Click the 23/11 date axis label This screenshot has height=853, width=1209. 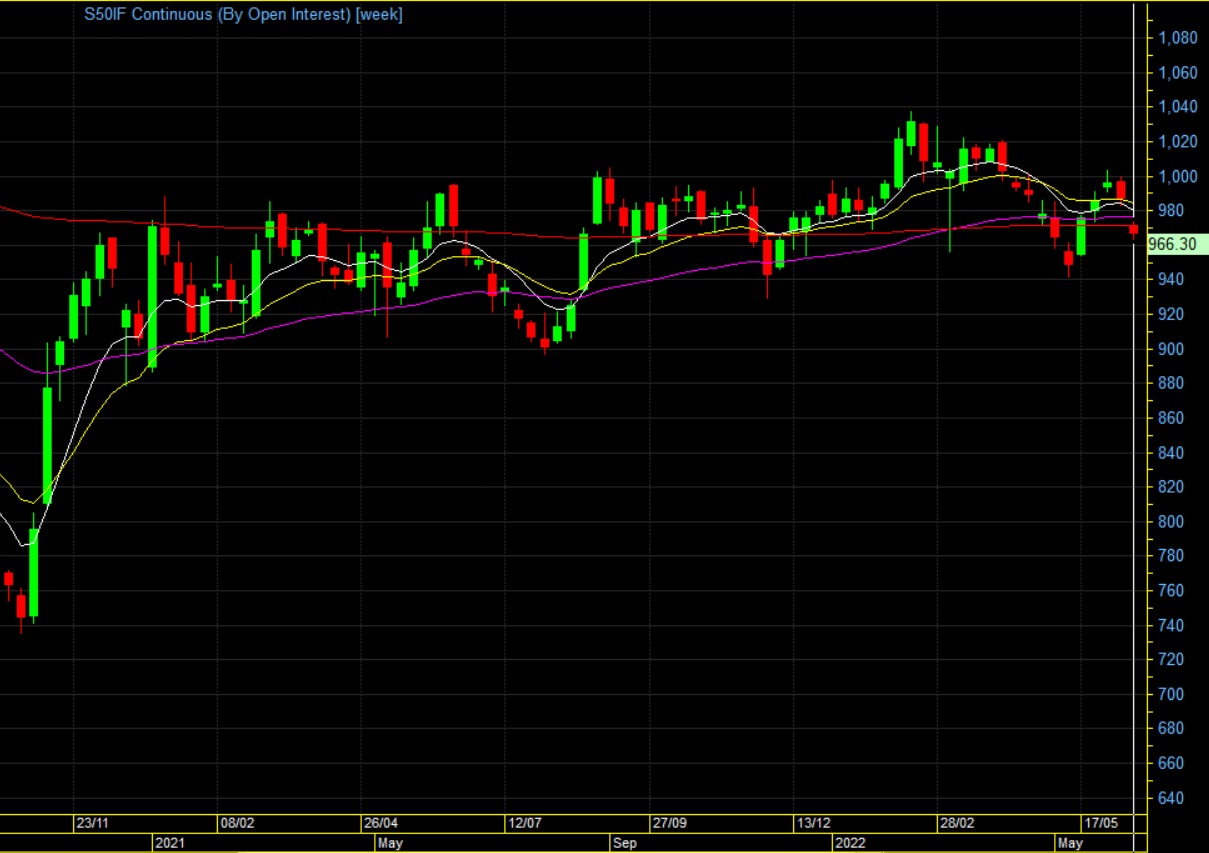tap(93, 824)
